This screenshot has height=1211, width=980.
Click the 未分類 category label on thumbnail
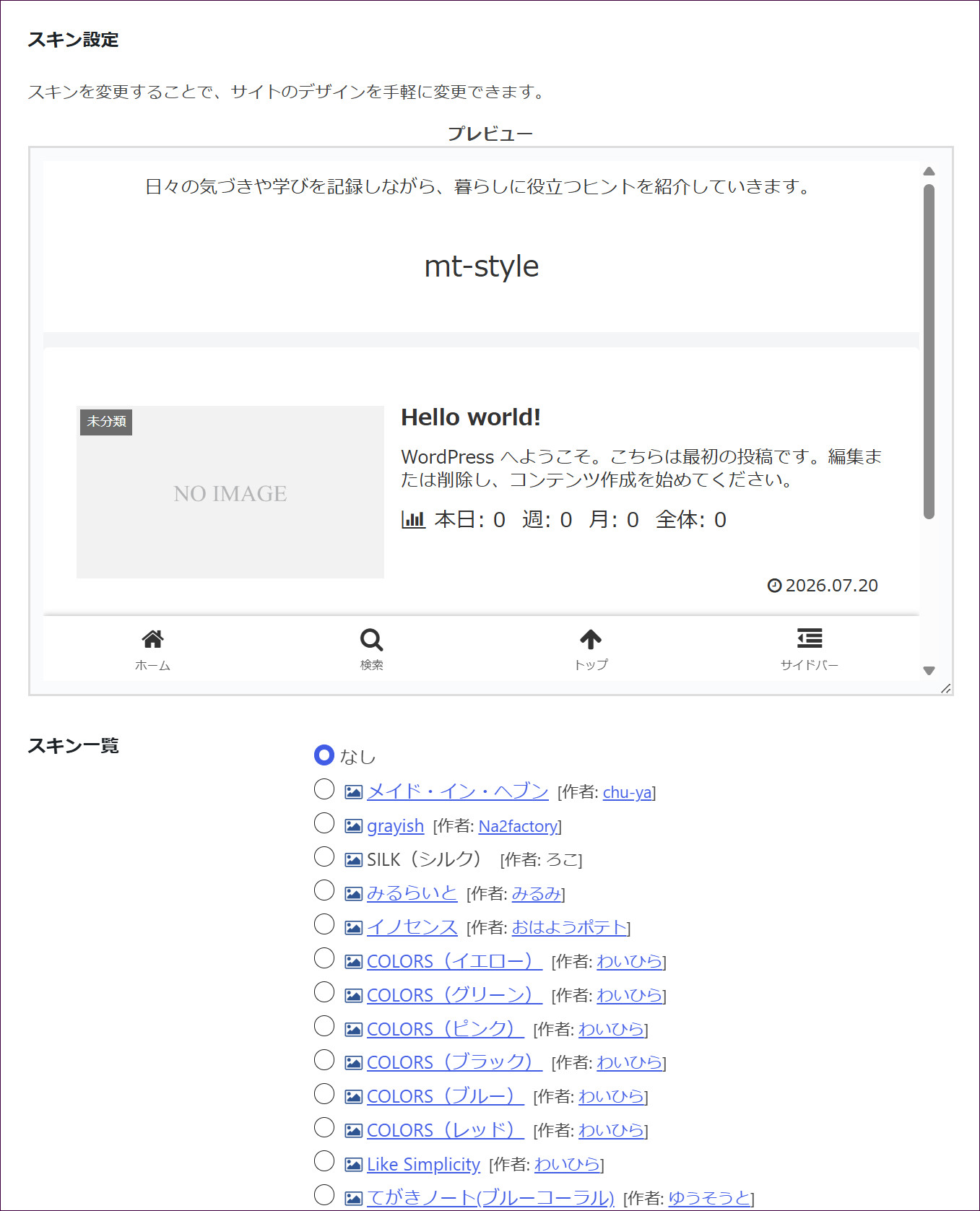pyautogui.click(x=106, y=422)
